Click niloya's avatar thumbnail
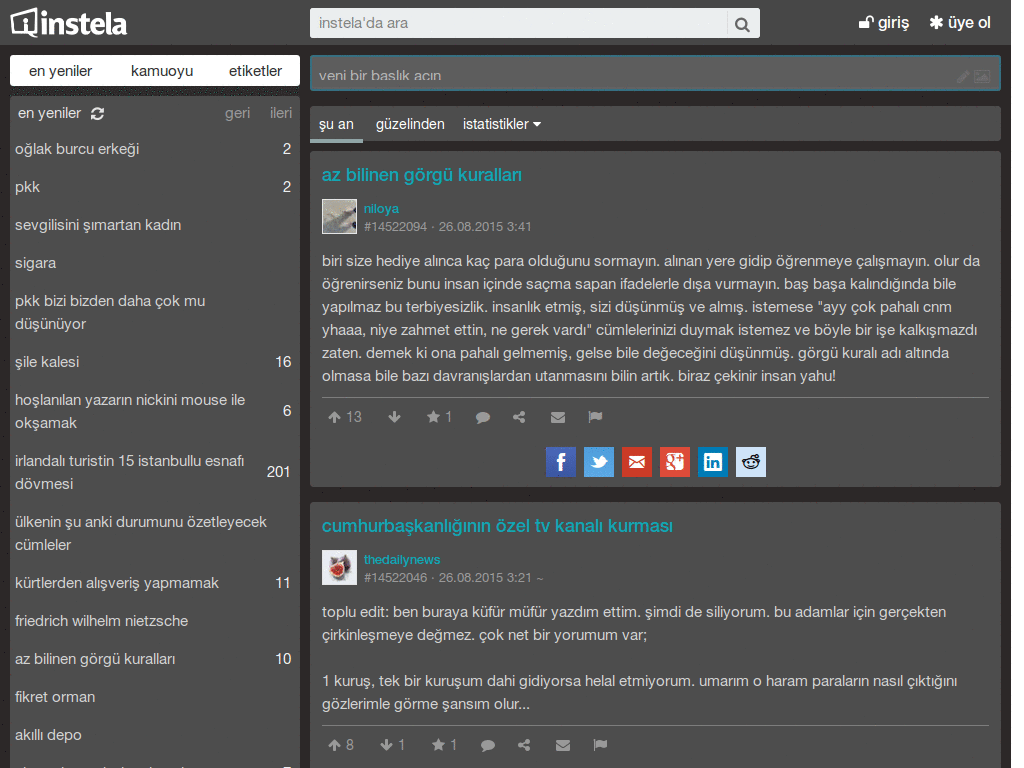Screen dimensions: 1024x768 339,217
